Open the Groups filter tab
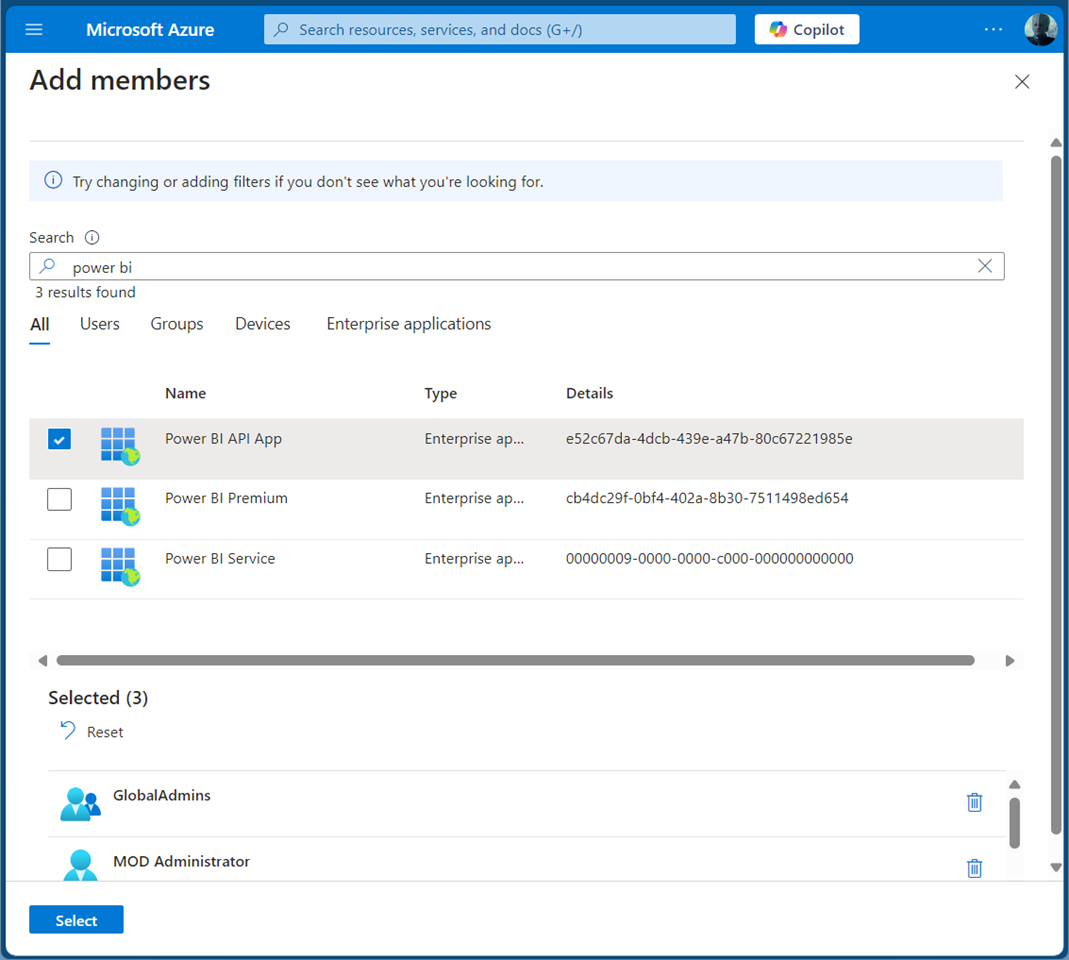Screen dimensions: 1069x960 point(177,324)
